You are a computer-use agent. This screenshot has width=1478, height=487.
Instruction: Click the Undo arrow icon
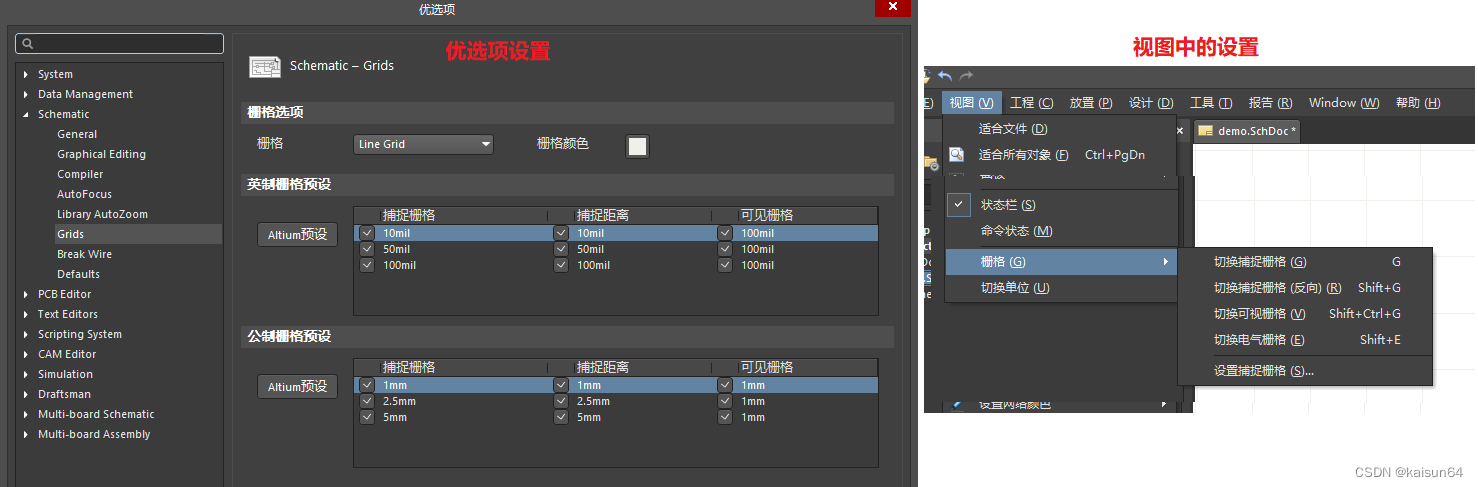click(945, 76)
